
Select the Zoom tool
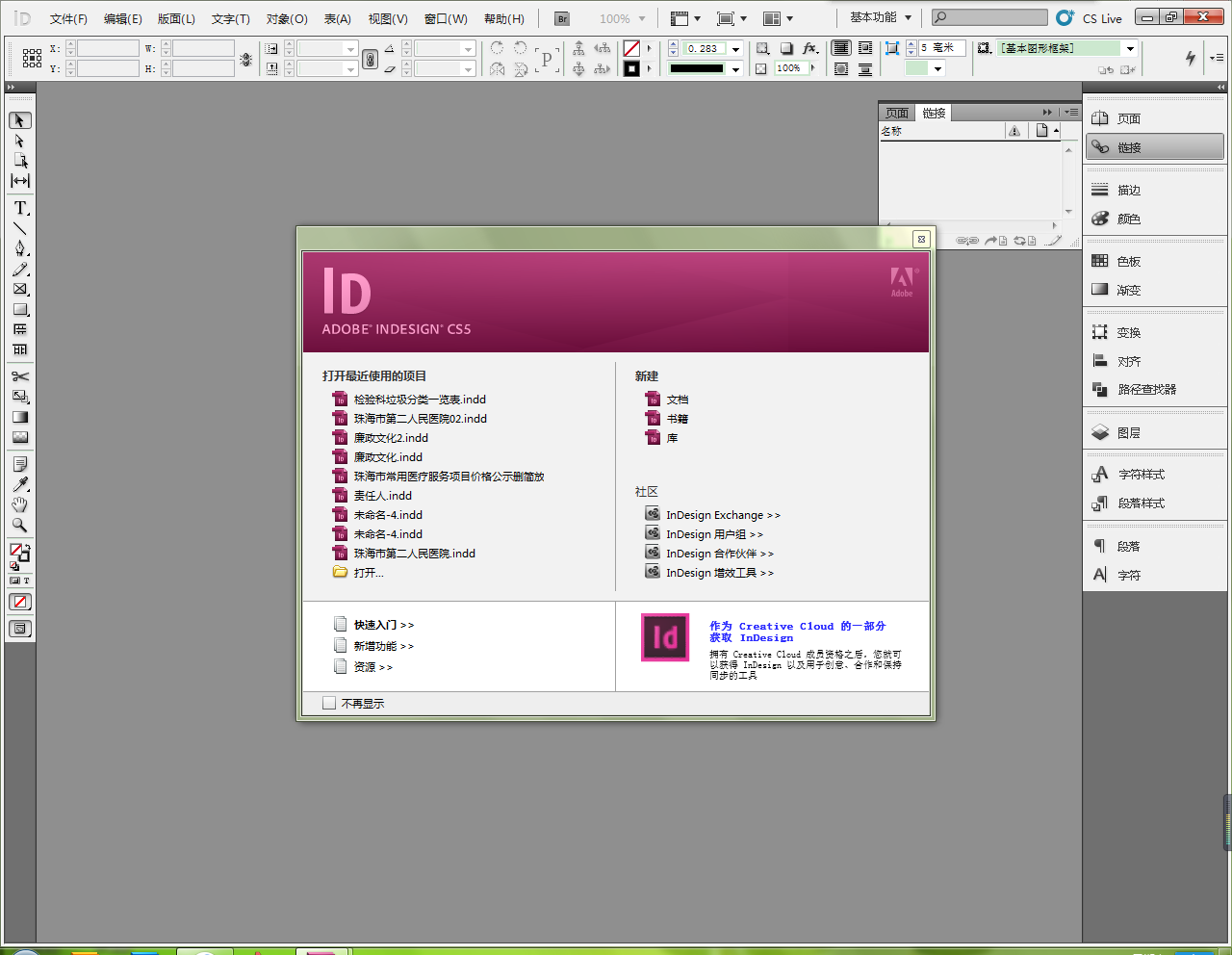[x=20, y=525]
